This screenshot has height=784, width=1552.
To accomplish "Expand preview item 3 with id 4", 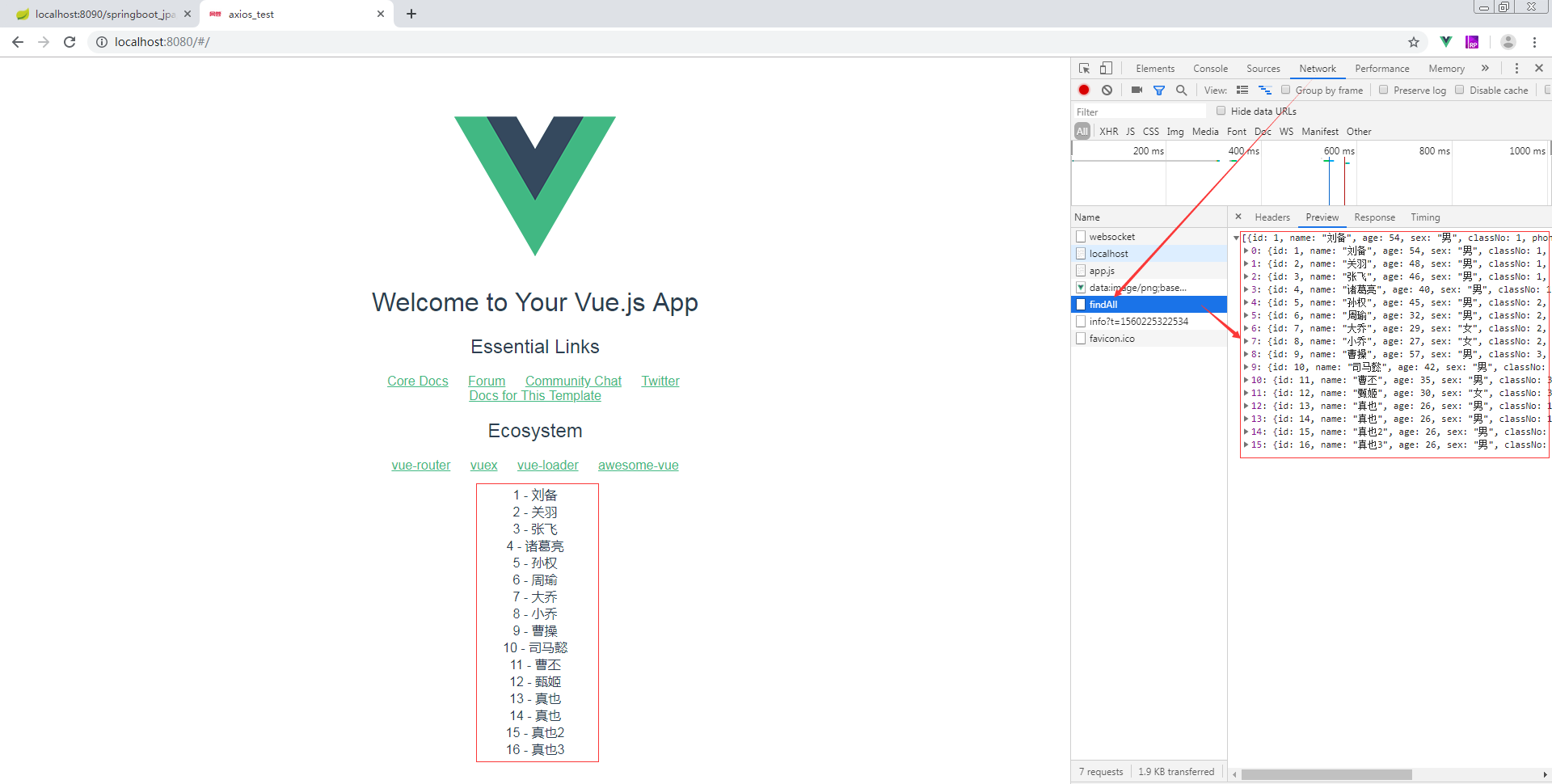I will (1246, 290).
